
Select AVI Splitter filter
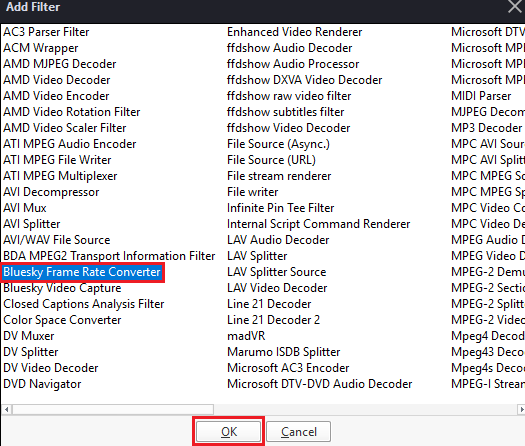tap(32, 224)
